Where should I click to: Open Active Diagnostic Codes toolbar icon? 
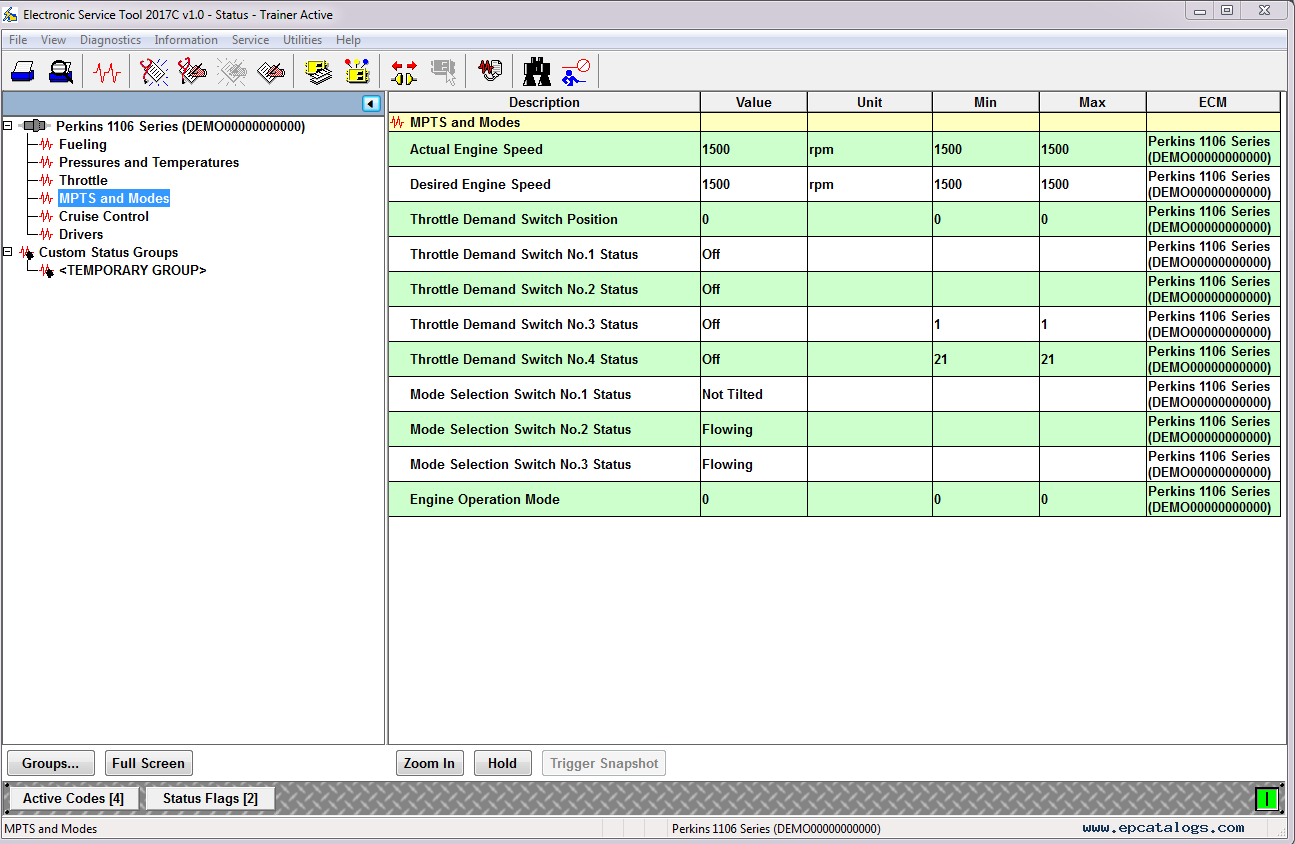pos(154,72)
